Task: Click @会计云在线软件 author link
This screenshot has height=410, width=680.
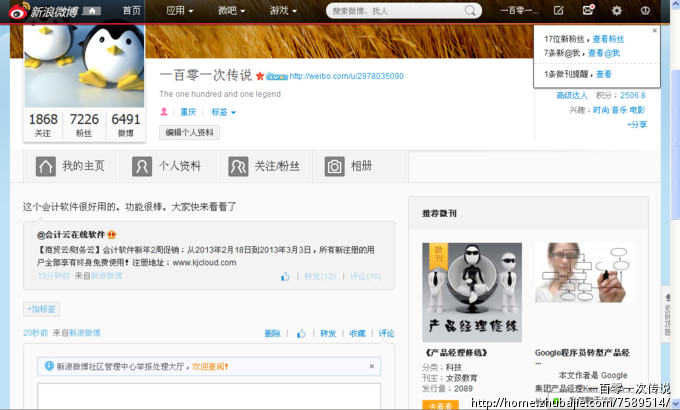Action: [71, 235]
